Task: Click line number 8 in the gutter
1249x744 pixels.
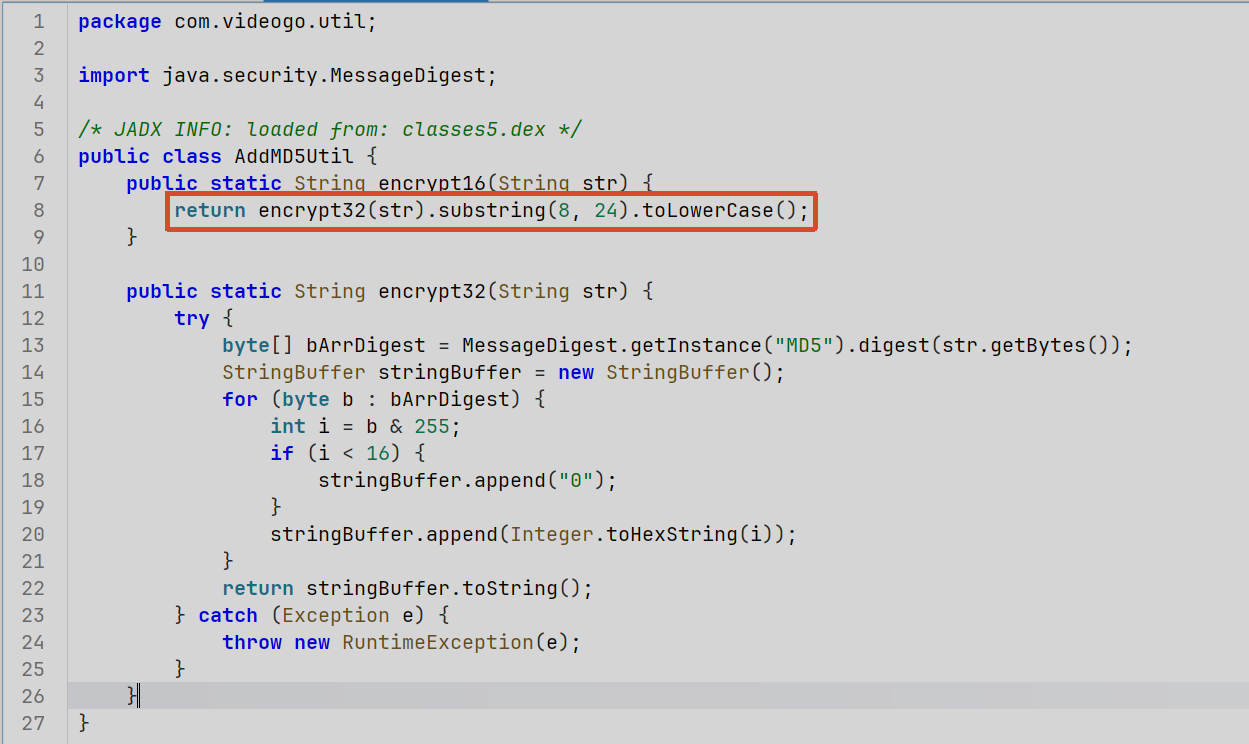Action: coord(39,210)
